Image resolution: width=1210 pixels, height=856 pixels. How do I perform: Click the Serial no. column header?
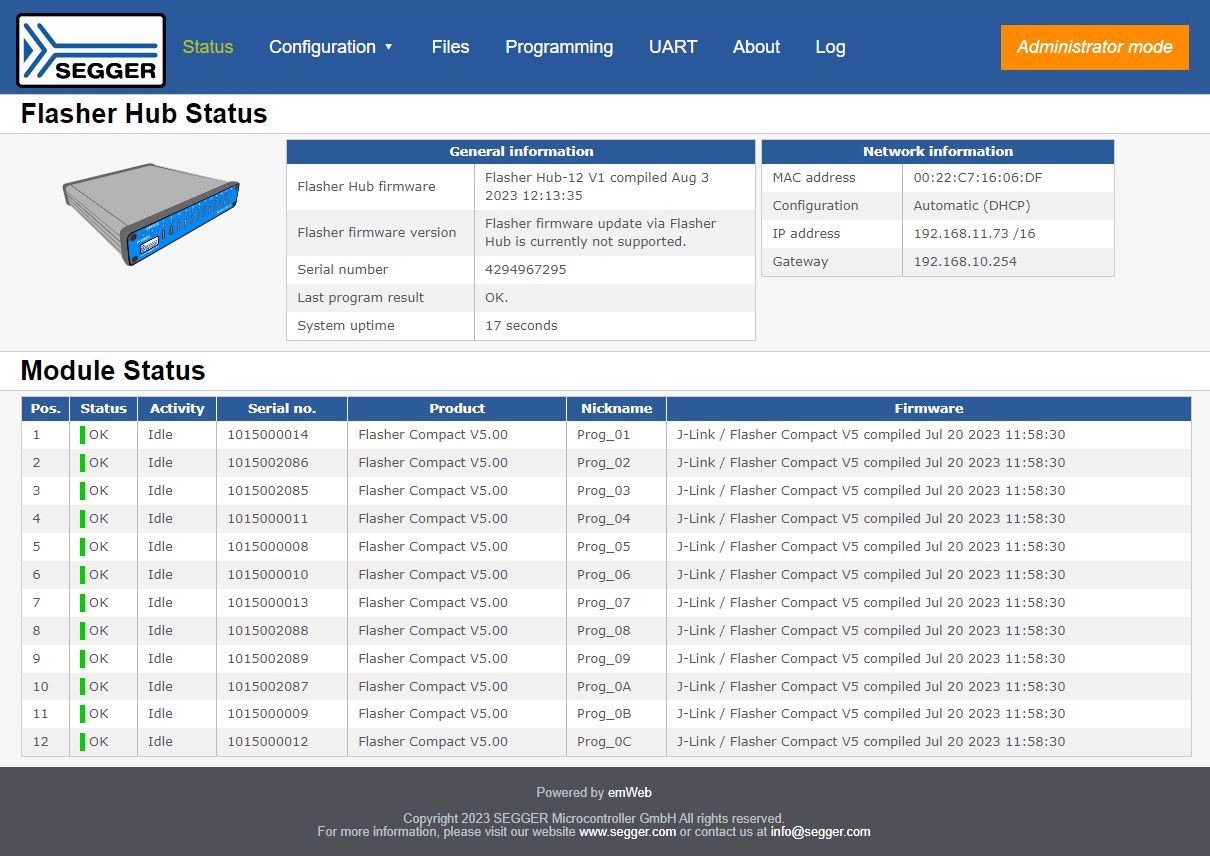[282, 408]
